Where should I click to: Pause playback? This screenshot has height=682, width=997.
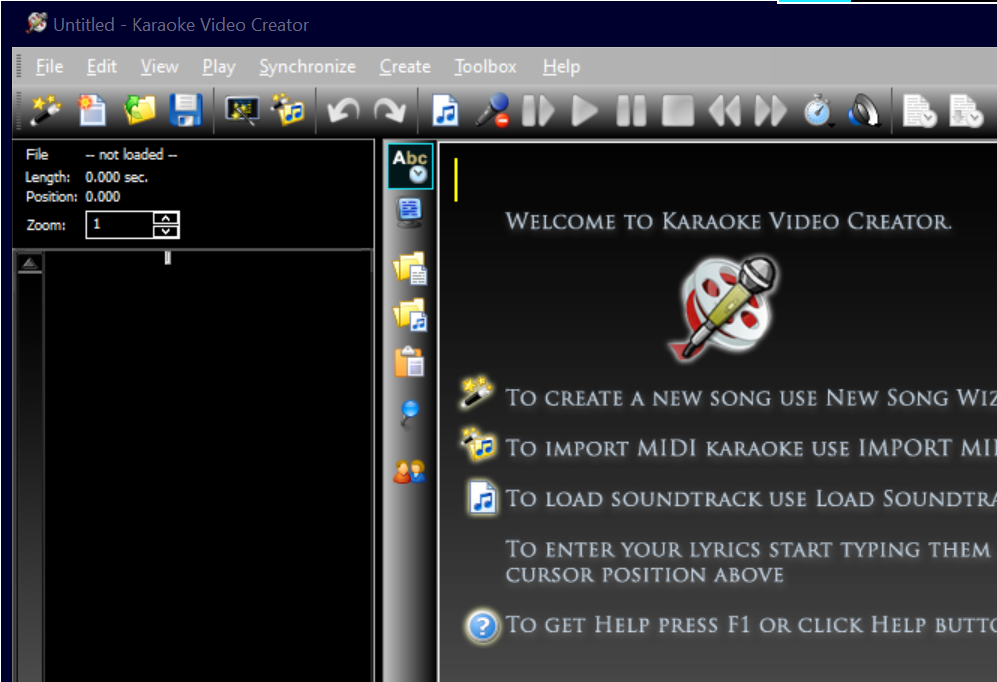pos(631,111)
